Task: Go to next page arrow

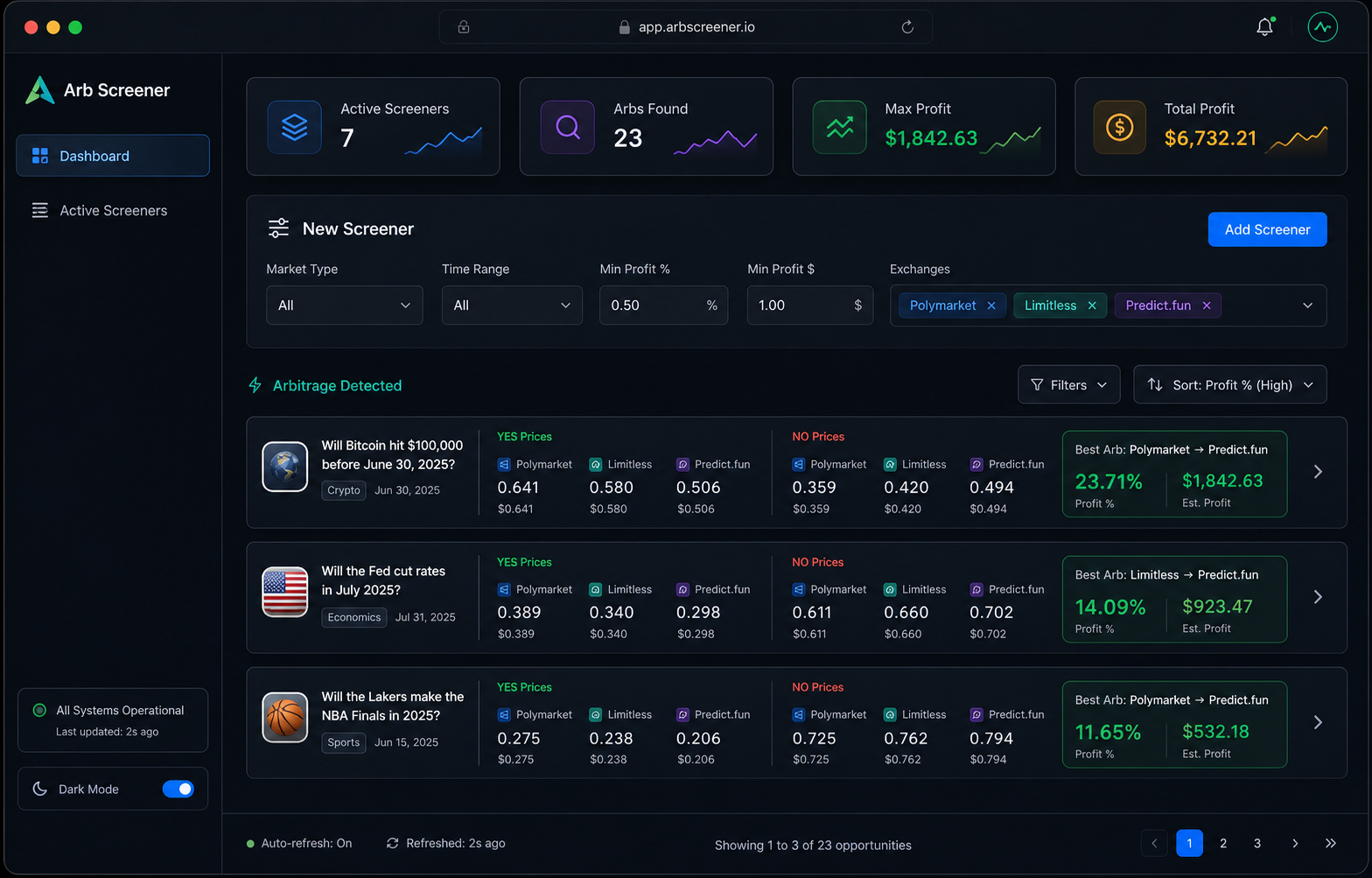Action: [1295, 843]
